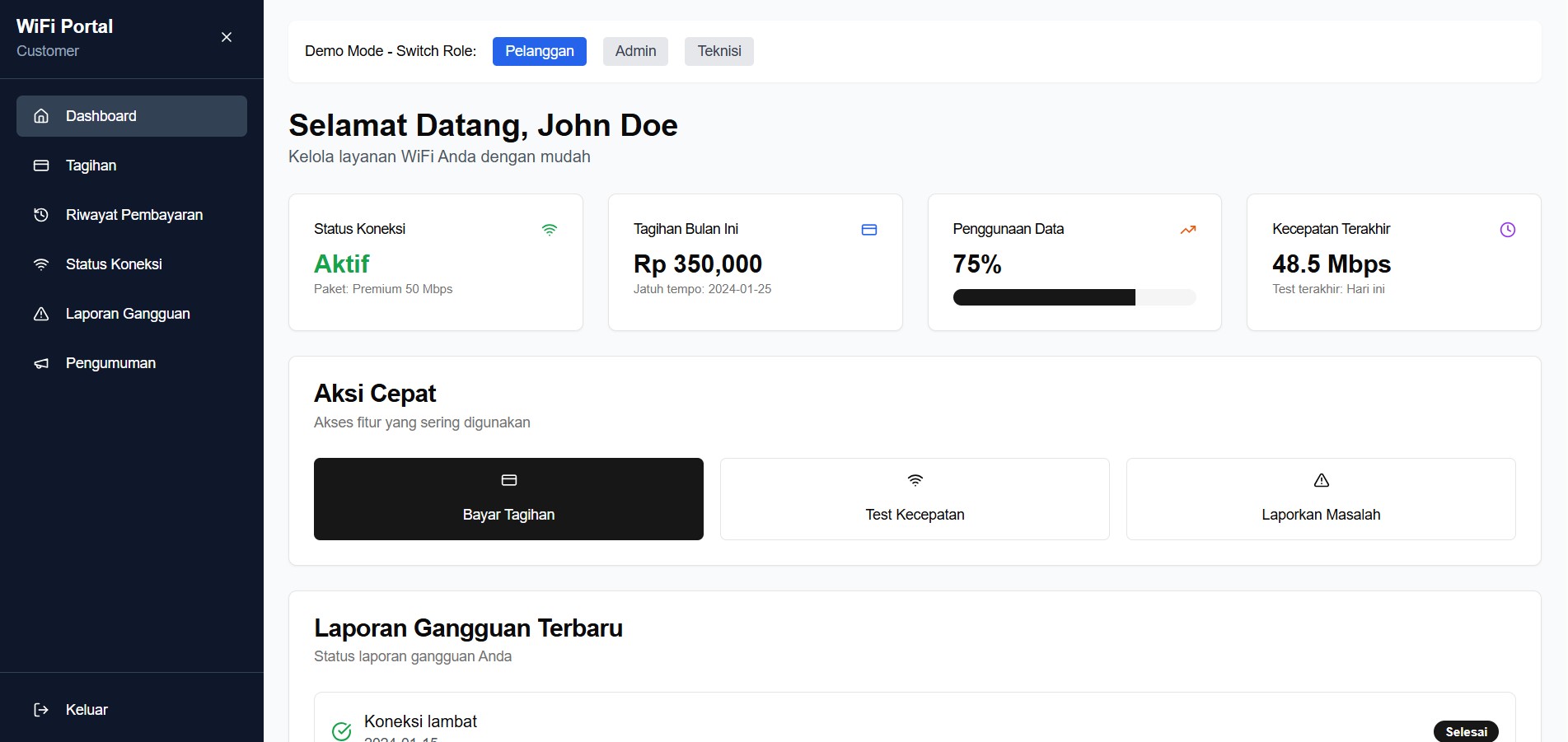Image resolution: width=1568 pixels, height=742 pixels.
Task: Click the Aktif connection status text
Action: (342, 264)
